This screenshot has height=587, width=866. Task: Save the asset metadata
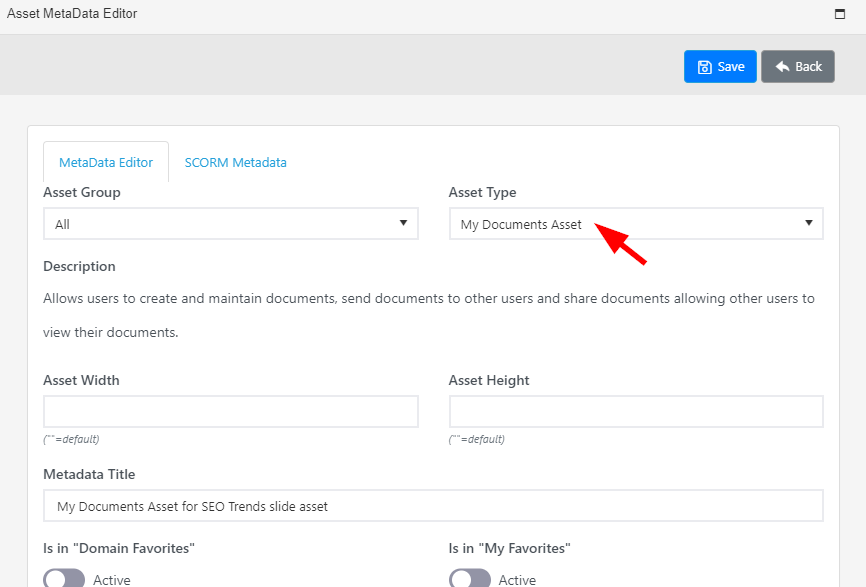720,66
